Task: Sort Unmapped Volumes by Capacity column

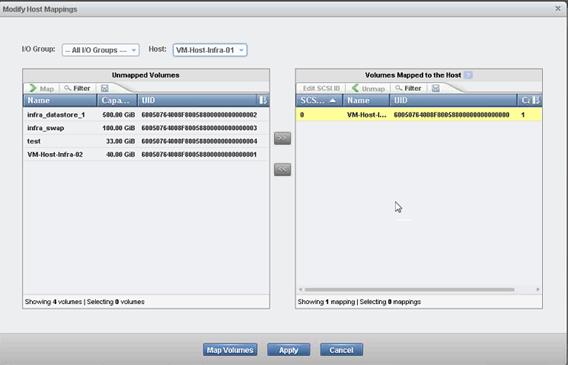Action: click(x=117, y=100)
